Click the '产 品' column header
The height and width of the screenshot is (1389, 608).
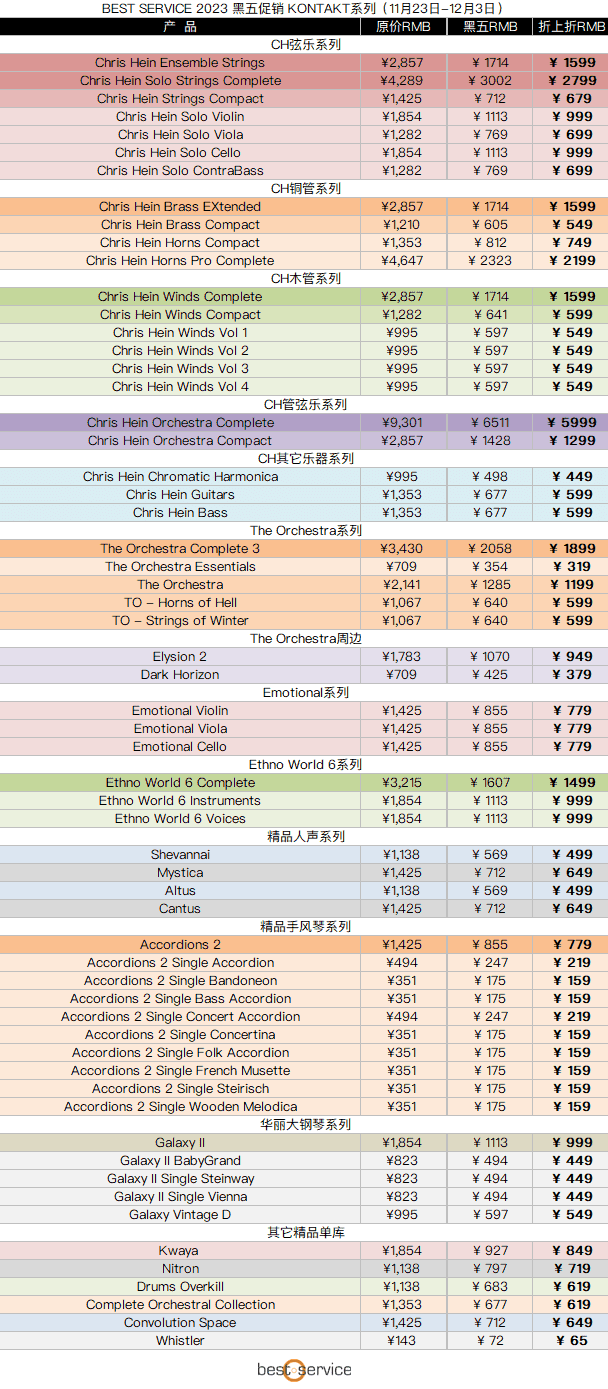tap(180, 26)
